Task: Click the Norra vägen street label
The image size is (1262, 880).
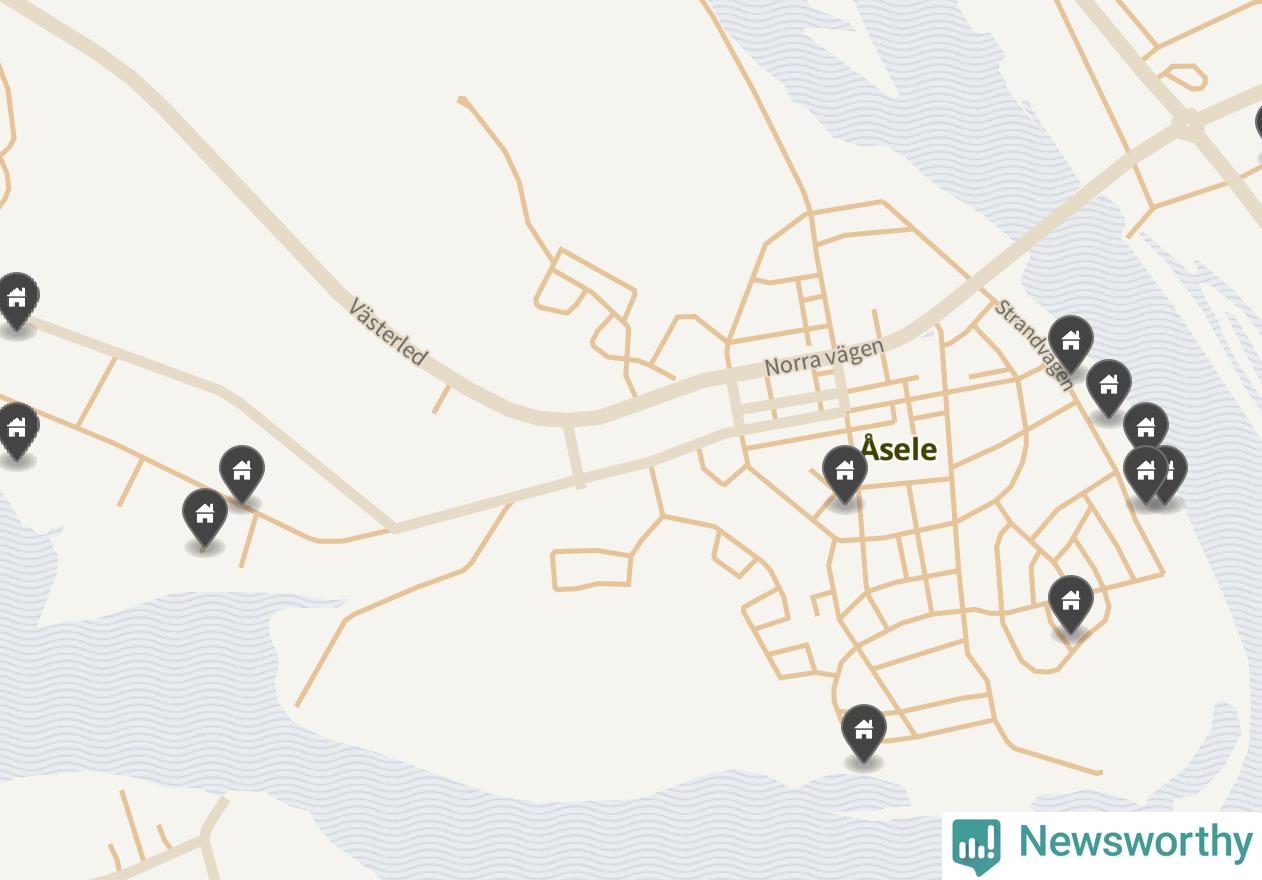Action: [x=824, y=357]
